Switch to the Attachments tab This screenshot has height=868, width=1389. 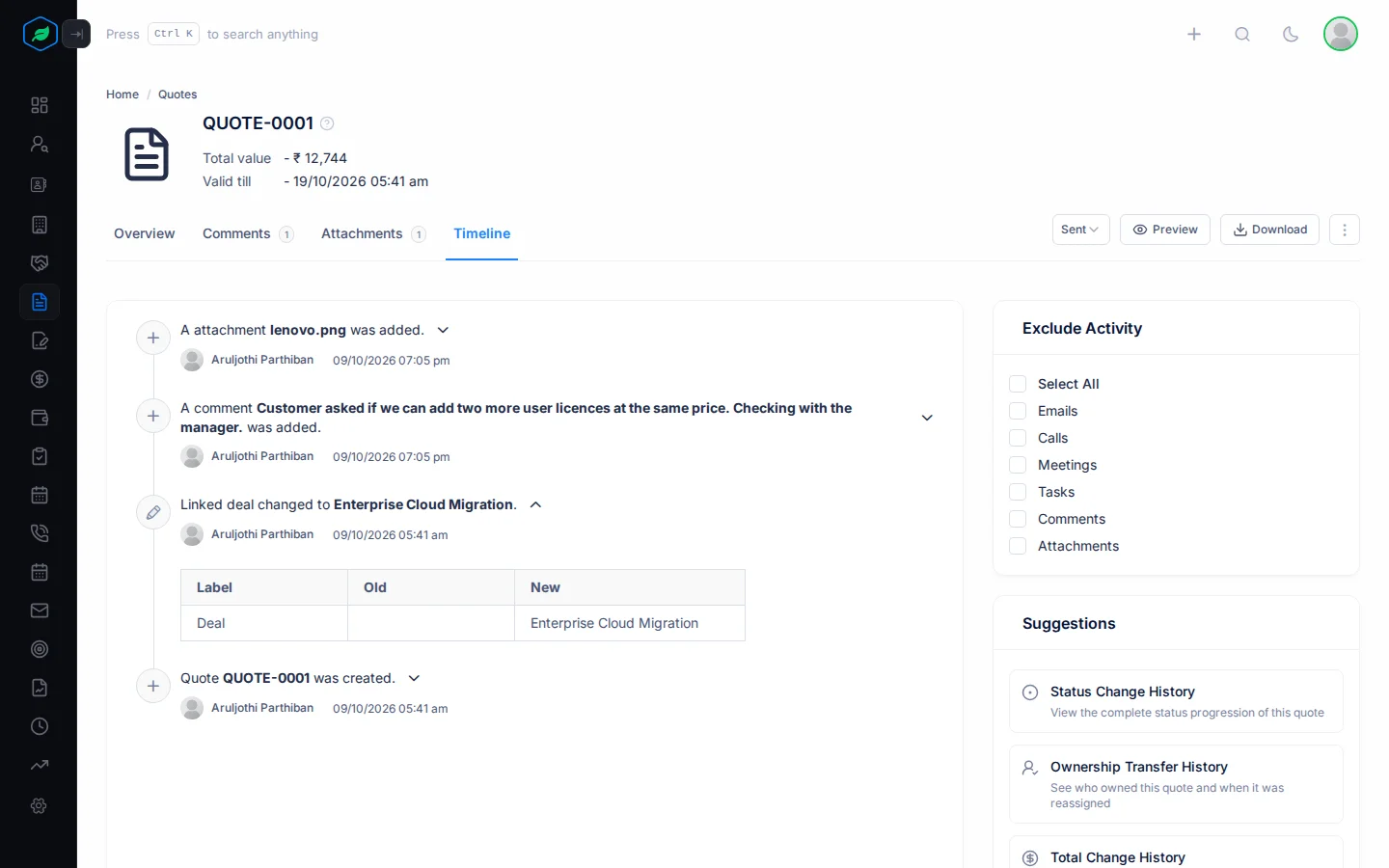pos(373,233)
